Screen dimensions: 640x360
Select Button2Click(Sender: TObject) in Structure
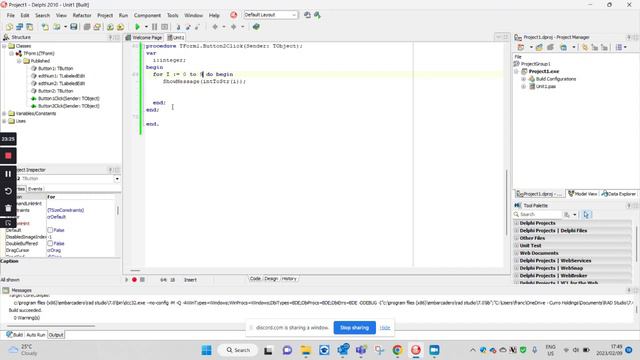click(x=69, y=106)
